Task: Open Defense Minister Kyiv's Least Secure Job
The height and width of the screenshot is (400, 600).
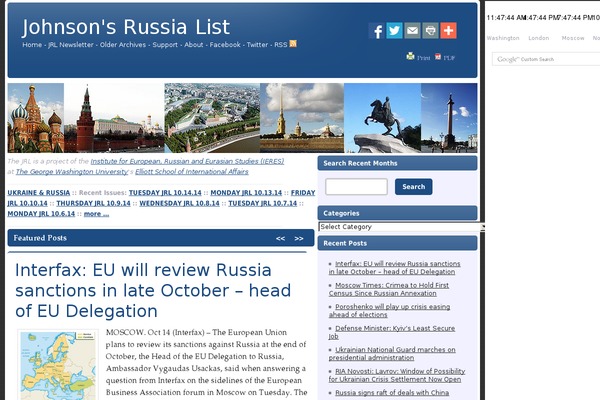Action: [x=392, y=332]
